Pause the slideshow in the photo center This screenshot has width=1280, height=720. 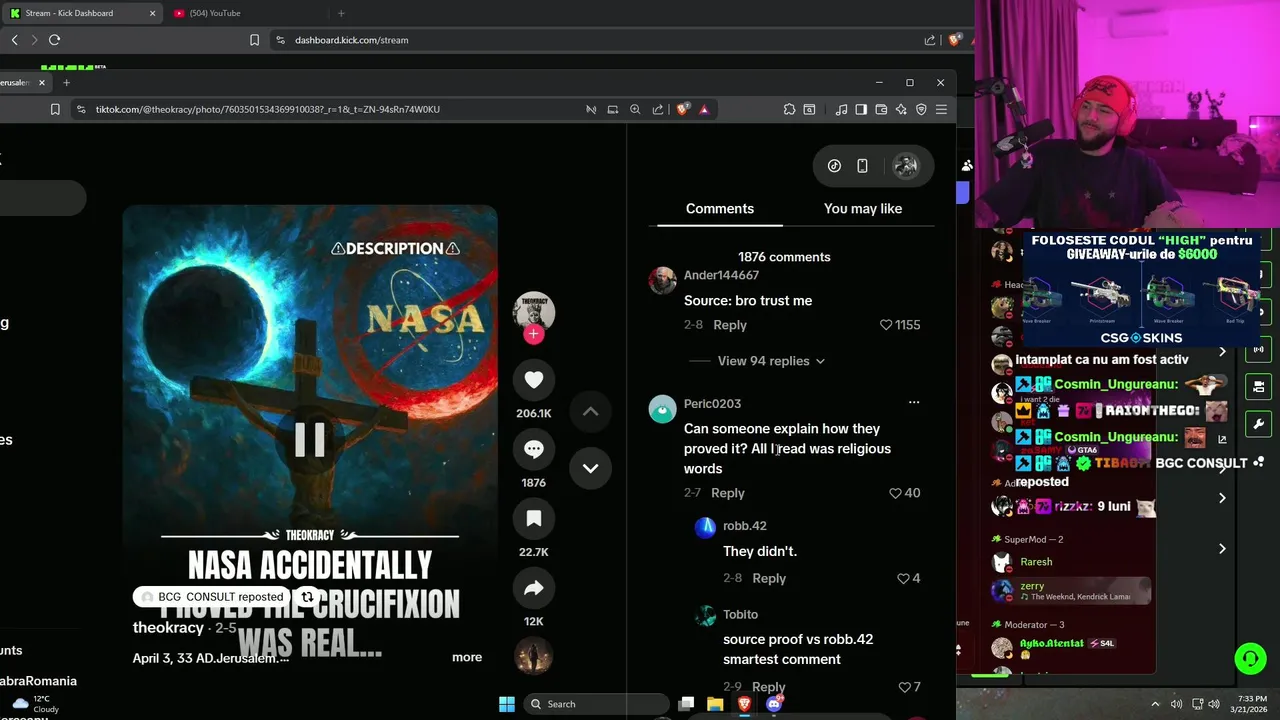coord(310,439)
